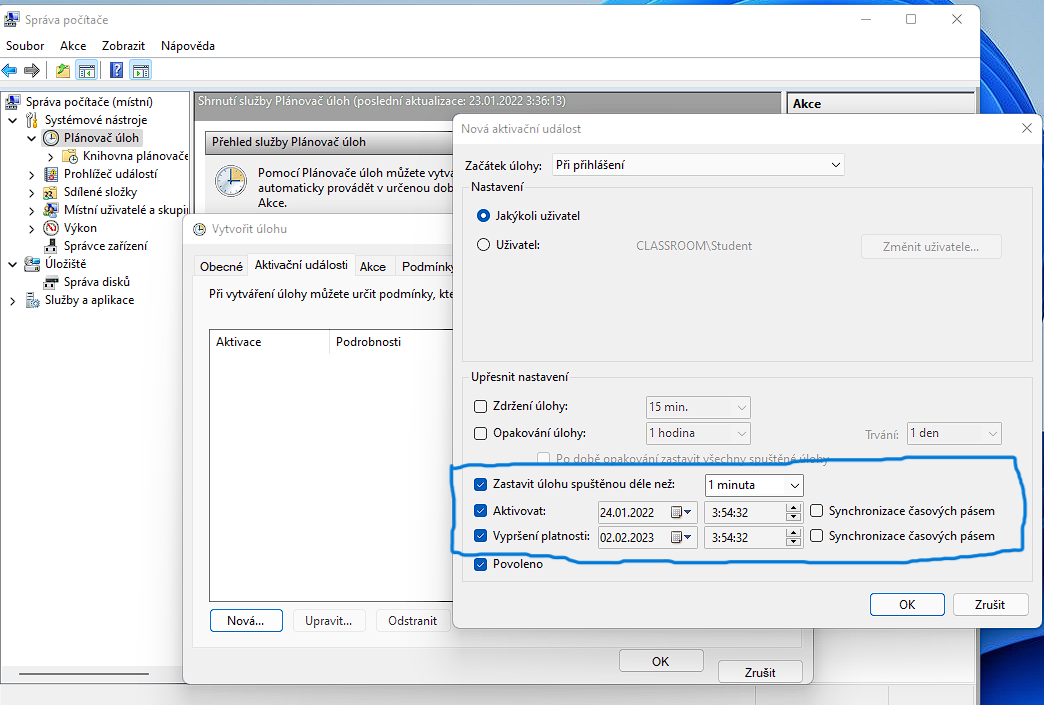Toggle the show/hide console tree icon
The width and height of the screenshot is (1044, 705).
tap(88, 71)
